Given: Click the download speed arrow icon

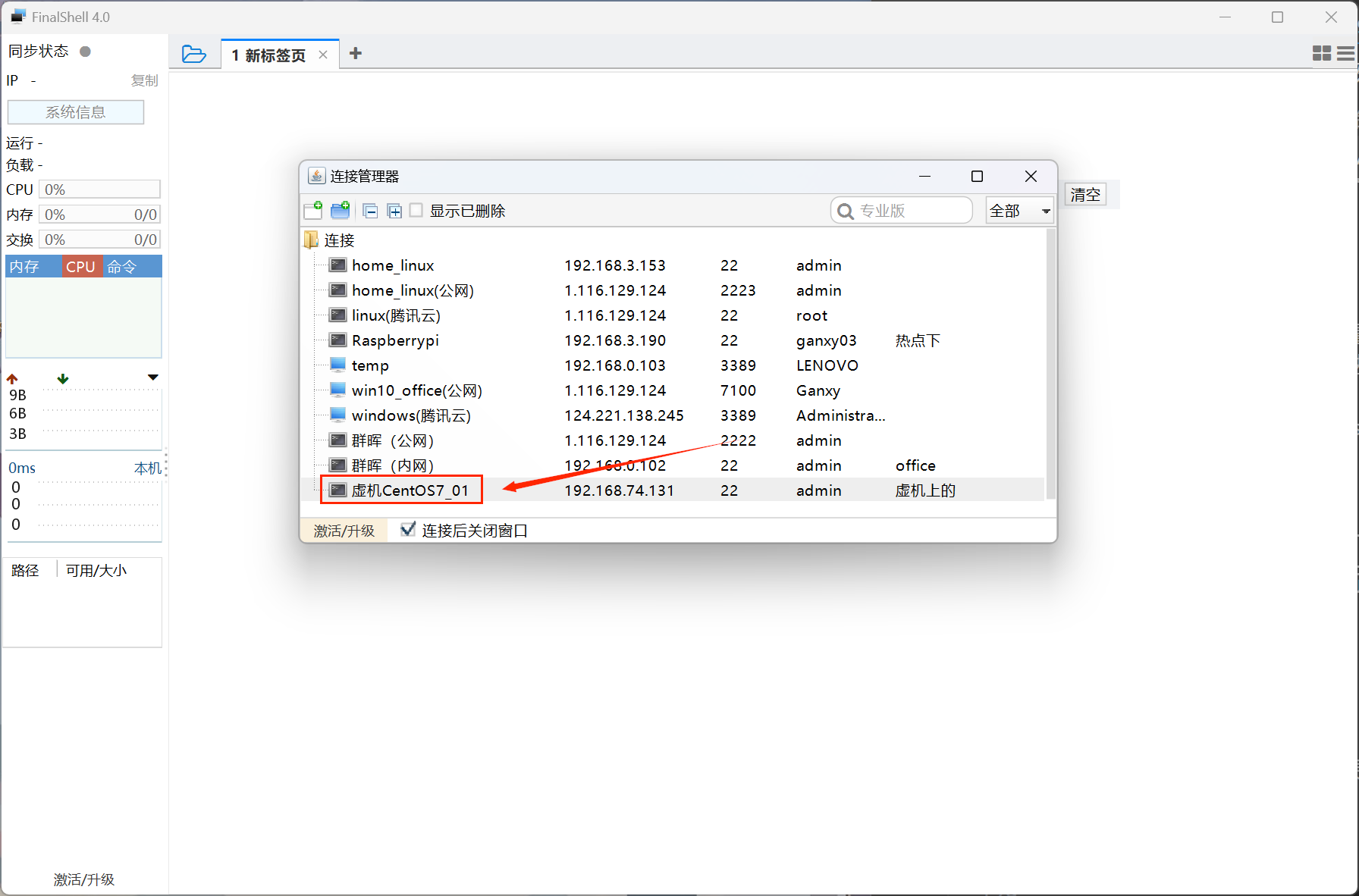Looking at the screenshot, I should [63, 378].
